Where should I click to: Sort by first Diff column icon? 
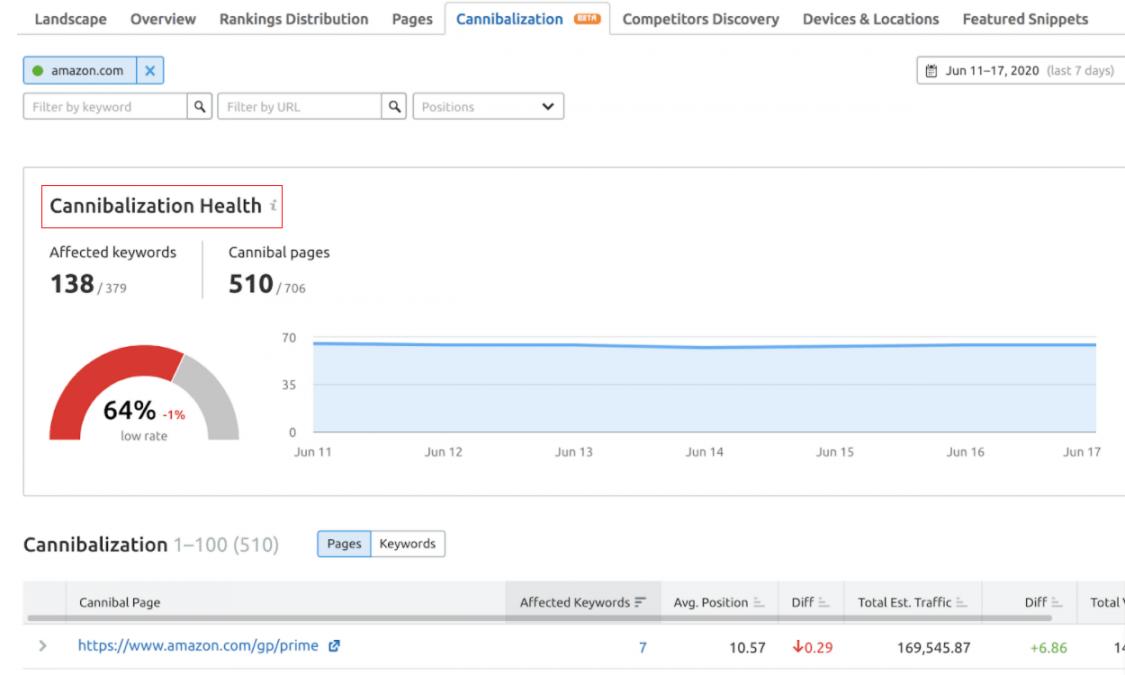click(823, 603)
